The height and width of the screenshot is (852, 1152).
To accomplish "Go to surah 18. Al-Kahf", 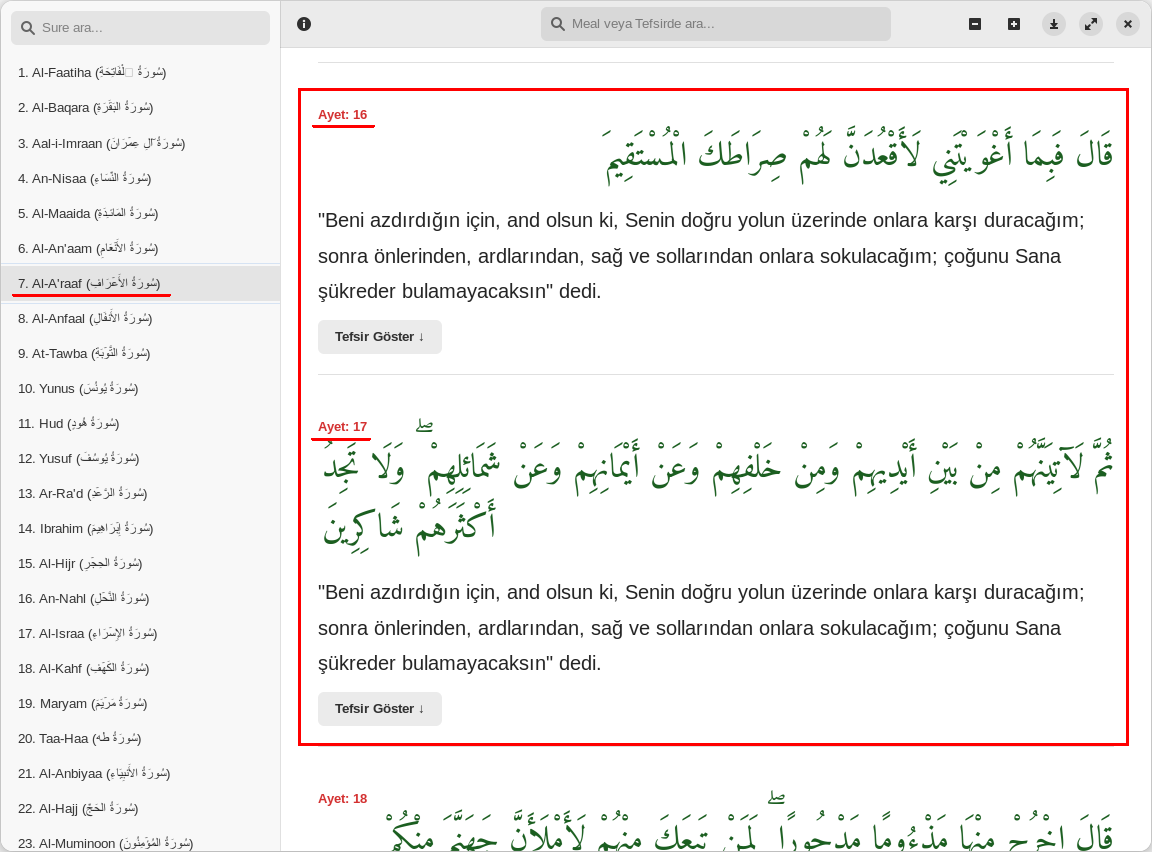I will [x=83, y=668].
